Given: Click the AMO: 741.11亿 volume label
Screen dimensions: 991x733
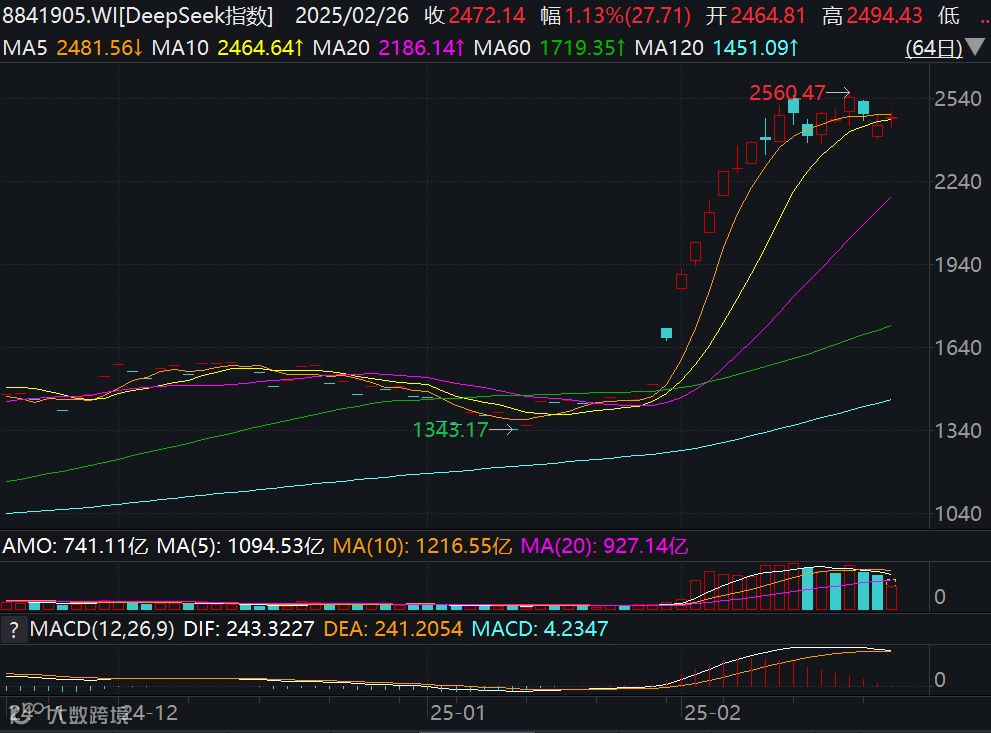Looking at the screenshot, I should (x=75, y=546).
